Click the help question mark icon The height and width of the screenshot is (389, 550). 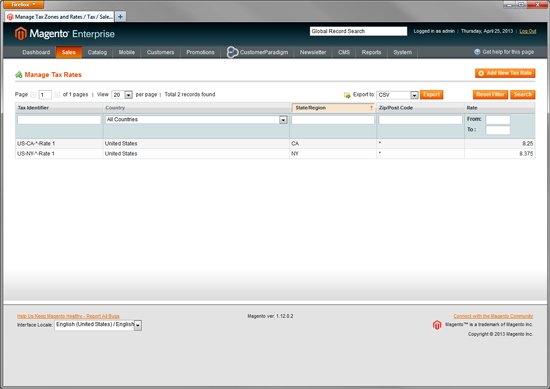[x=477, y=52]
